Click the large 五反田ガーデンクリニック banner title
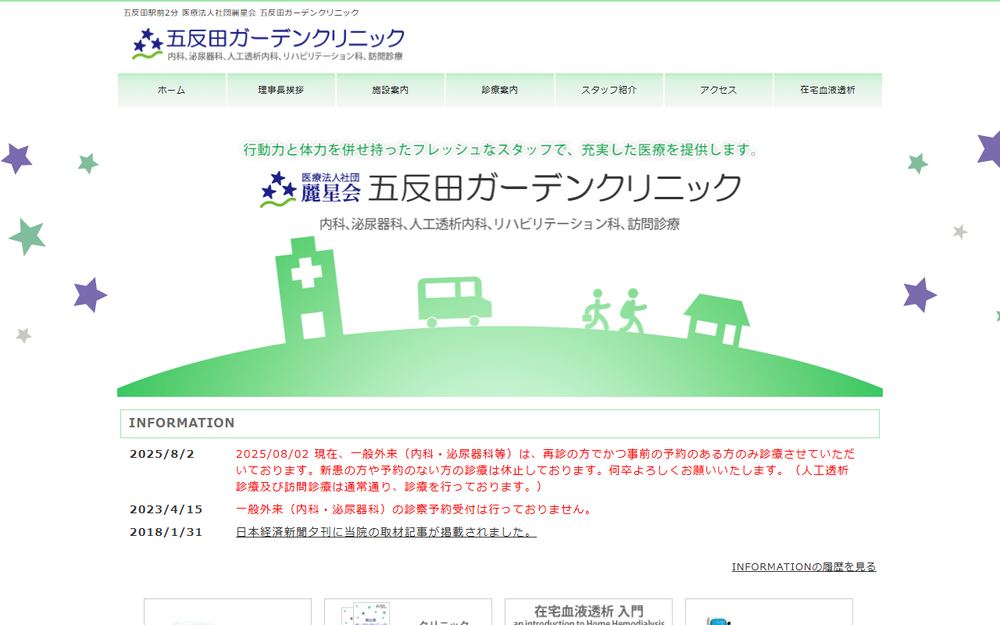The height and width of the screenshot is (625, 1000). pyautogui.click(x=555, y=188)
